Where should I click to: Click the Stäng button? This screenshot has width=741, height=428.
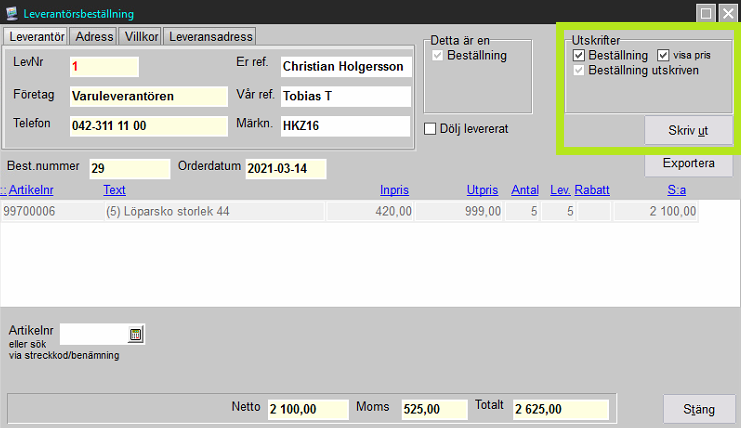point(699,409)
